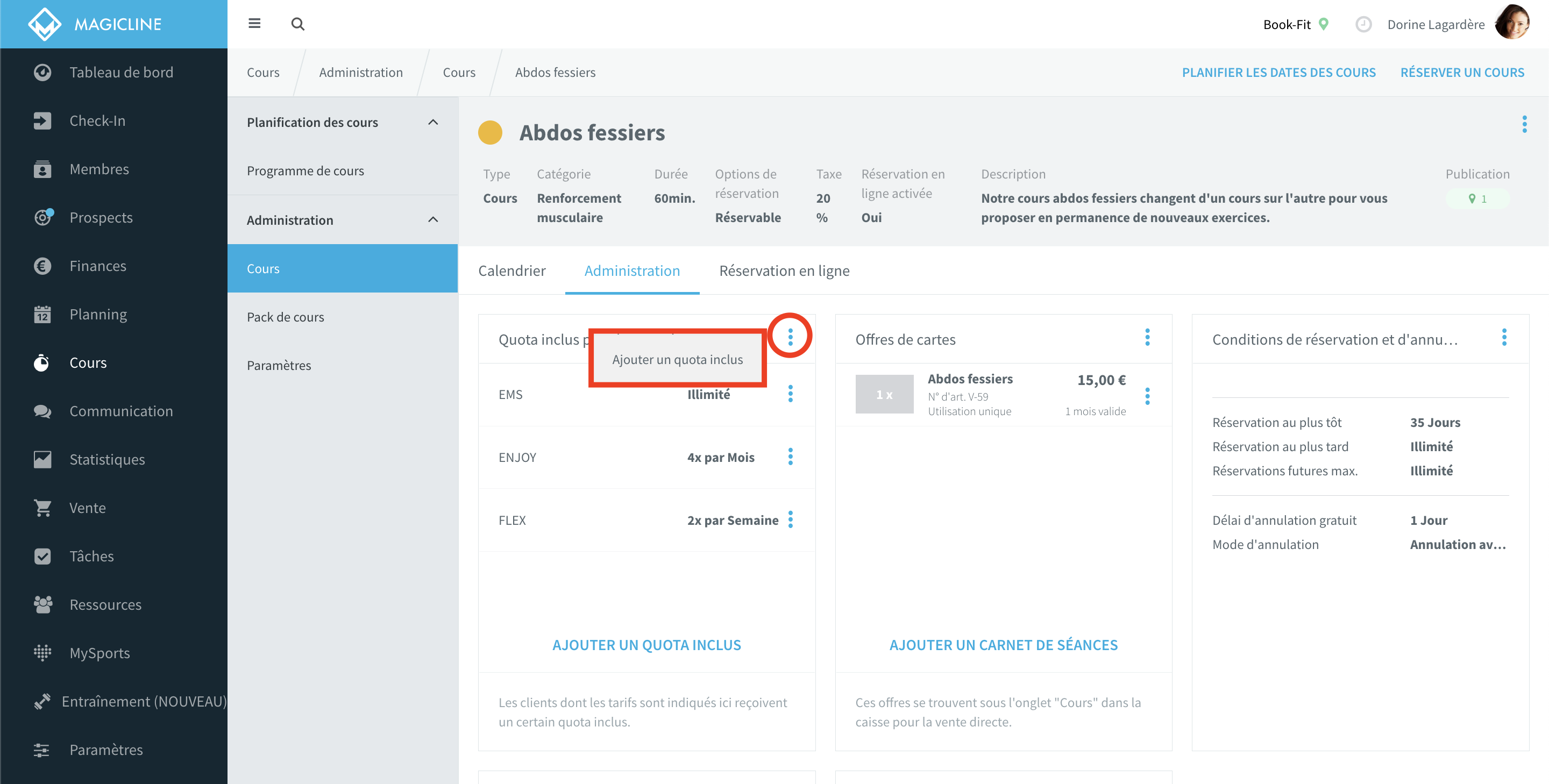Open the hamburger menu icon
Viewport: 1549px width, 784px height.
254,24
